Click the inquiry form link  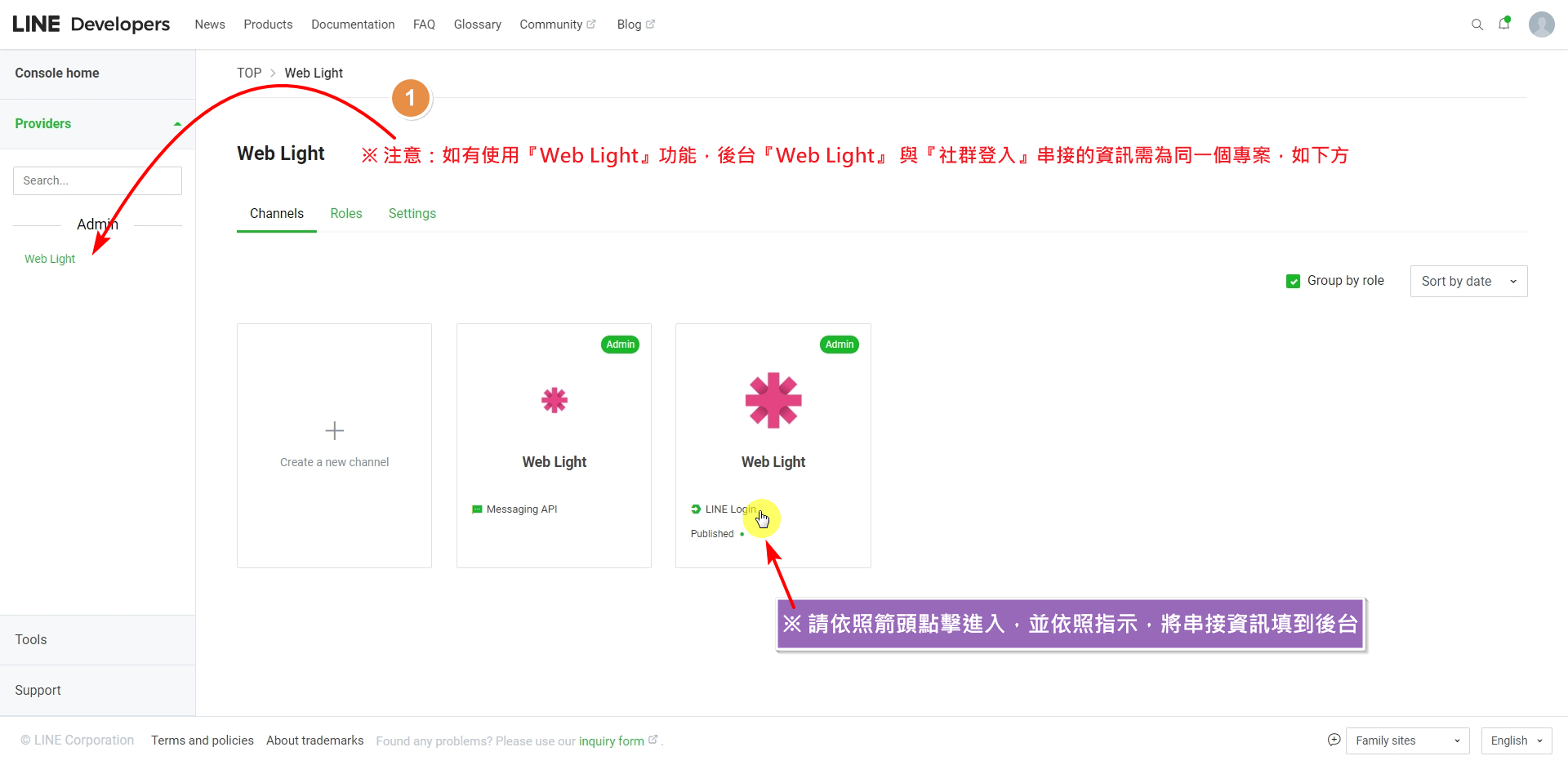coord(611,741)
